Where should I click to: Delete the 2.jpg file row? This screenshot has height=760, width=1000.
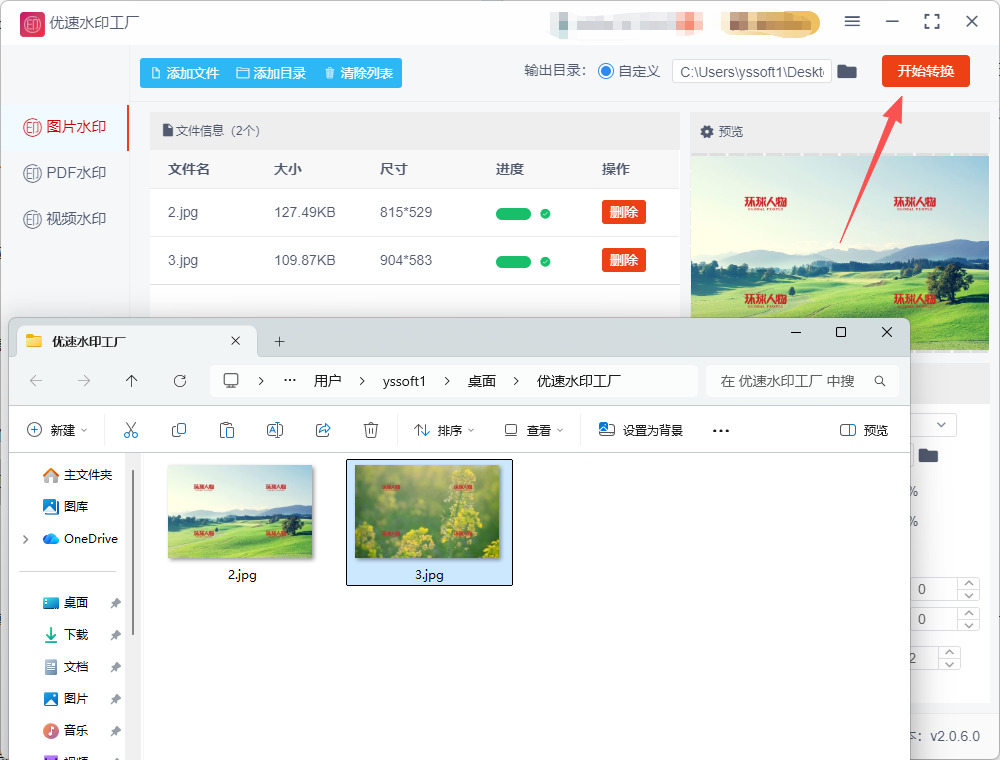pos(623,212)
